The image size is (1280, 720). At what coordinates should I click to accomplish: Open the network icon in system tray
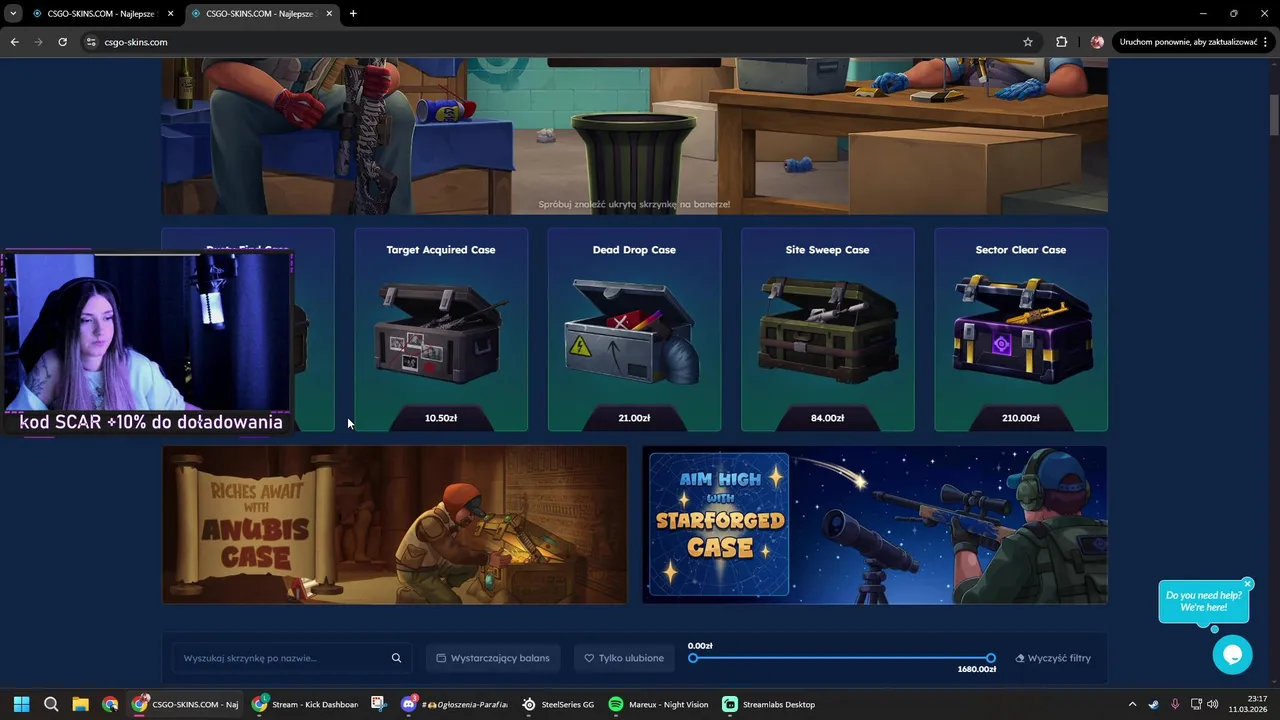tap(1196, 704)
